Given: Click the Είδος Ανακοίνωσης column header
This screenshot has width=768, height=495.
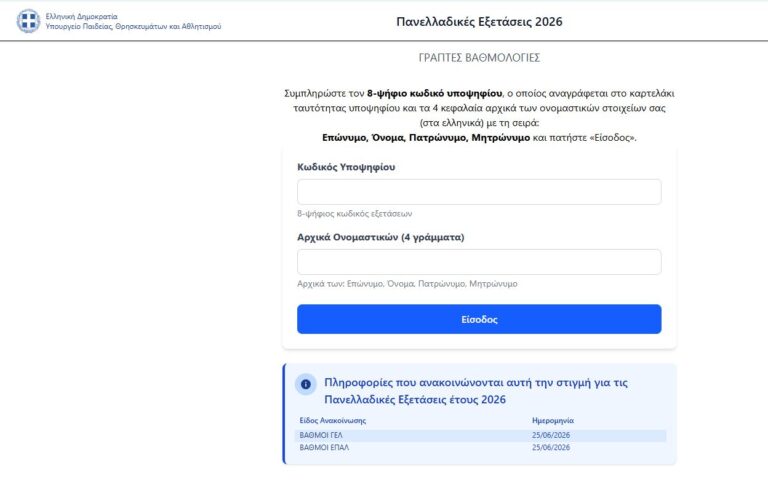Looking at the screenshot, I should pos(333,420).
